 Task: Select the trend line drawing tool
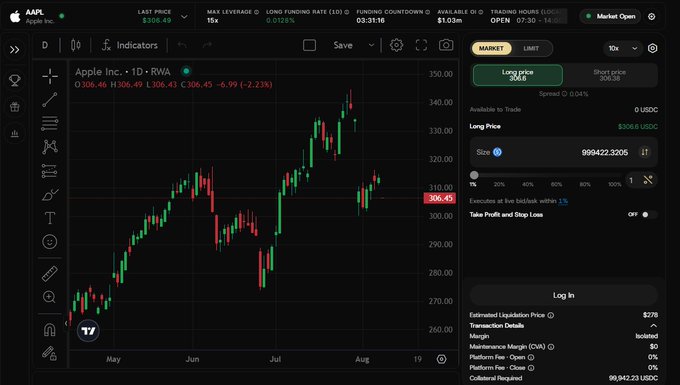pyautogui.click(x=50, y=100)
